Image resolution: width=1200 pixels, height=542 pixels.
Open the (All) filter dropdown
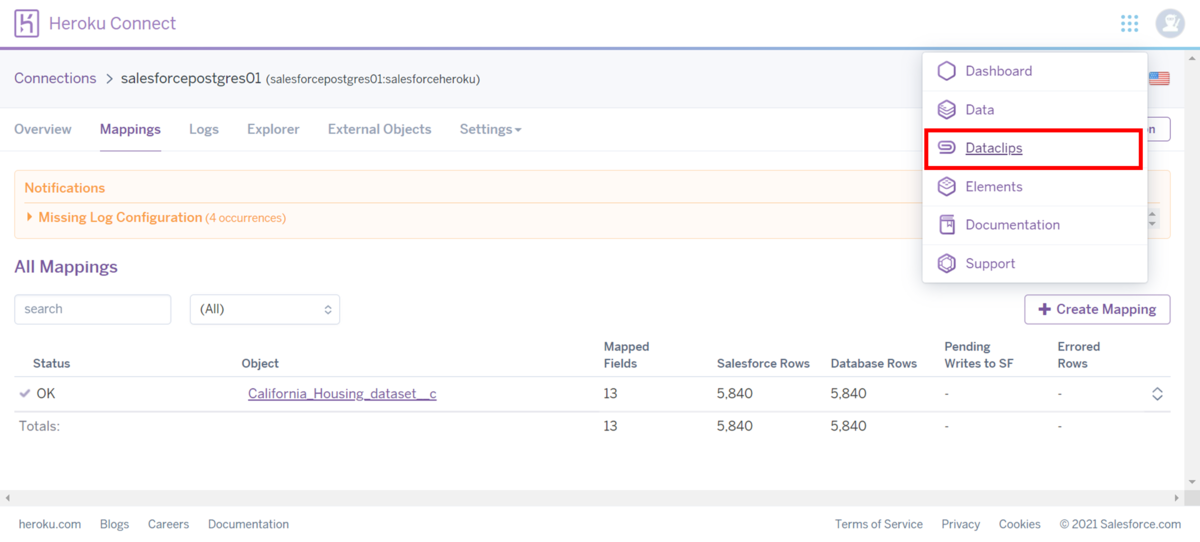(265, 310)
